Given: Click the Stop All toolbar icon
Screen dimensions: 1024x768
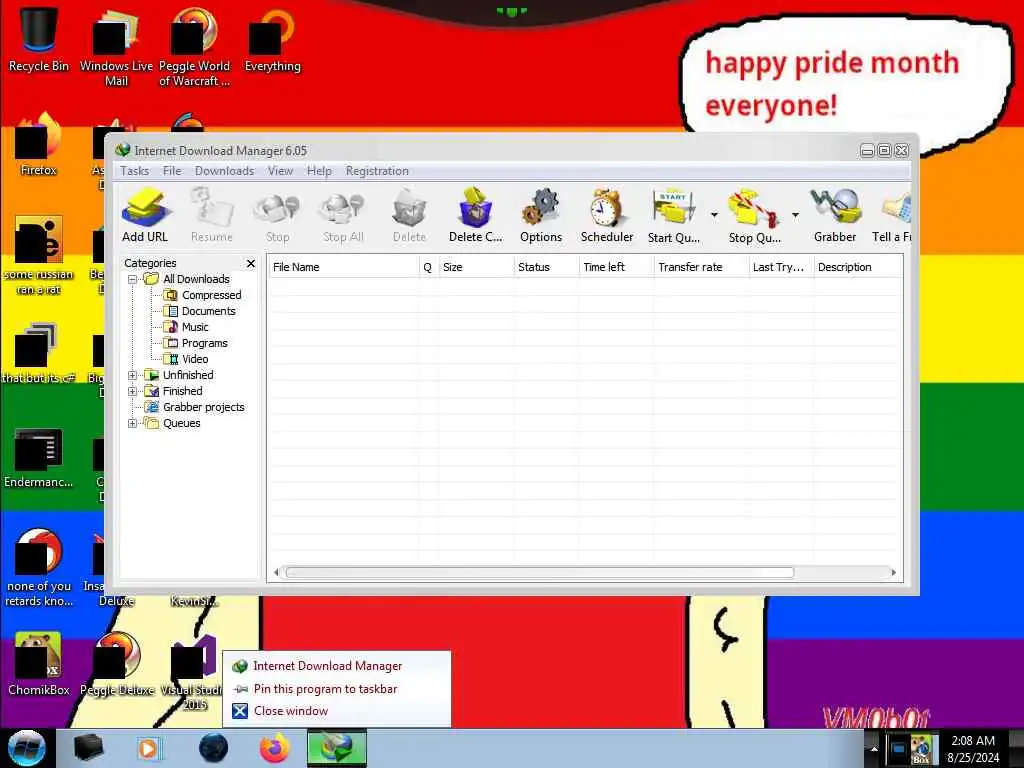Looking at the screenshot, I should 343,215.
